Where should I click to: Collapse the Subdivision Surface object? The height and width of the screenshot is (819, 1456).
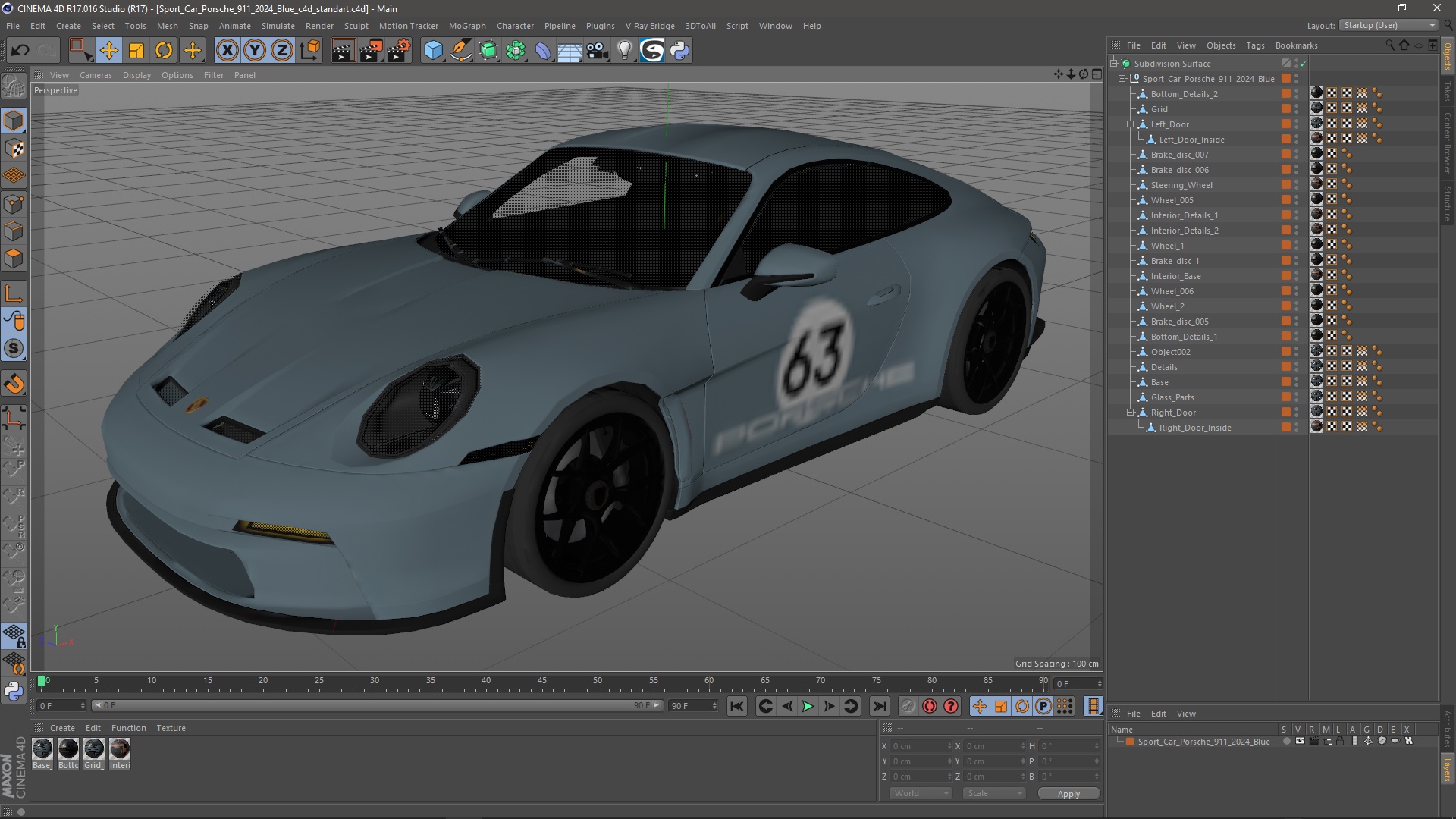1114,64
